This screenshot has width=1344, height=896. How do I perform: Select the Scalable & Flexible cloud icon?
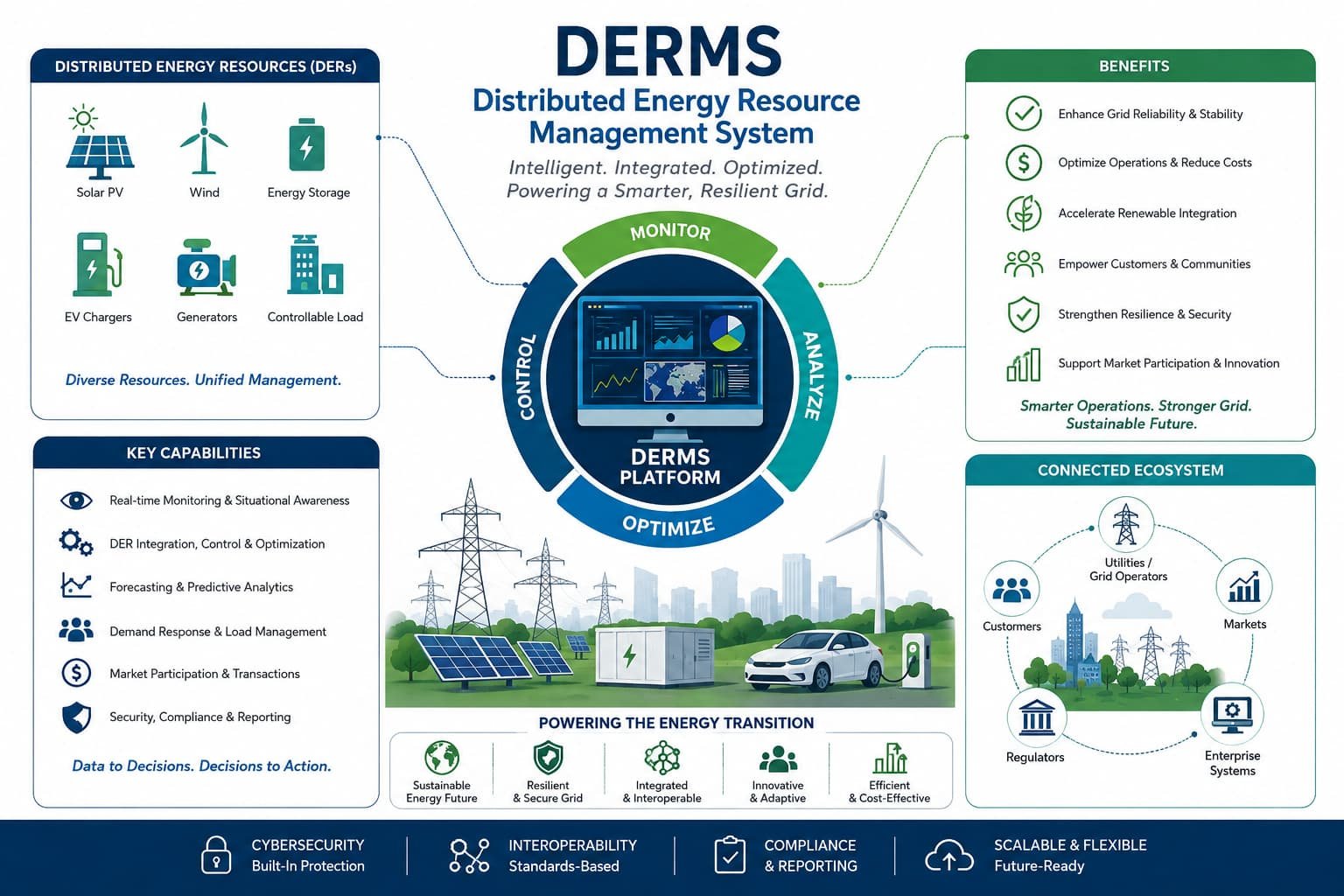[x=949, y=856]
